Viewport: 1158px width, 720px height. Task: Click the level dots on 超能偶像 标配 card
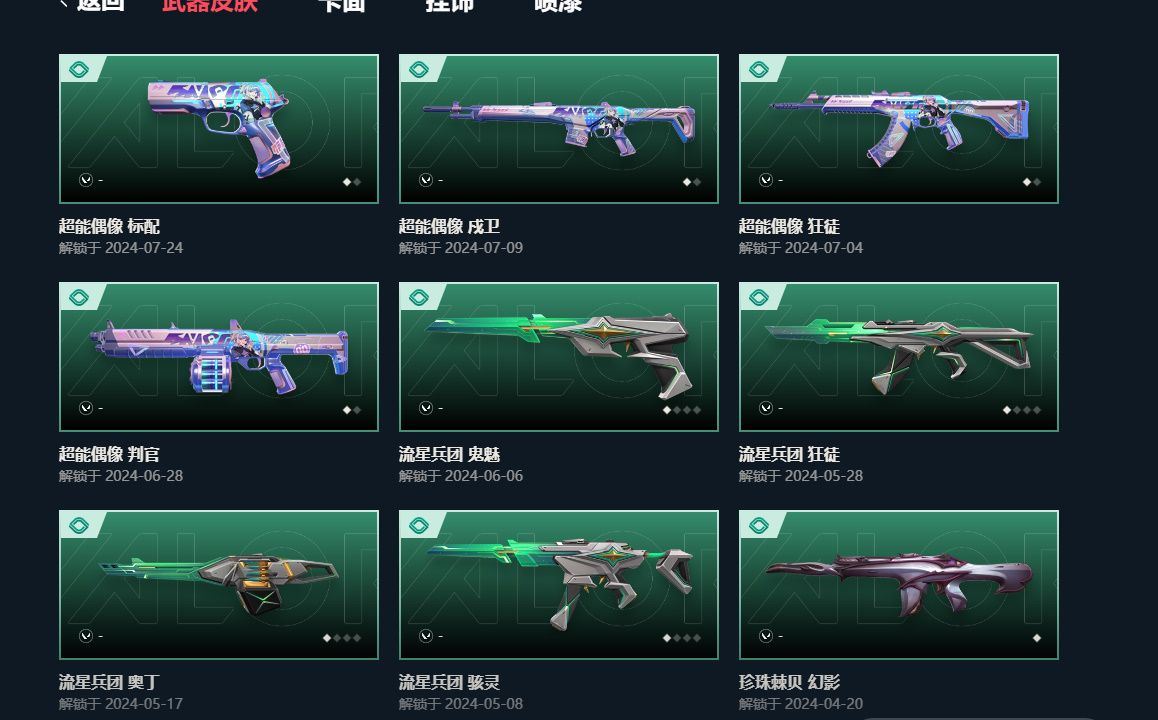352,182
